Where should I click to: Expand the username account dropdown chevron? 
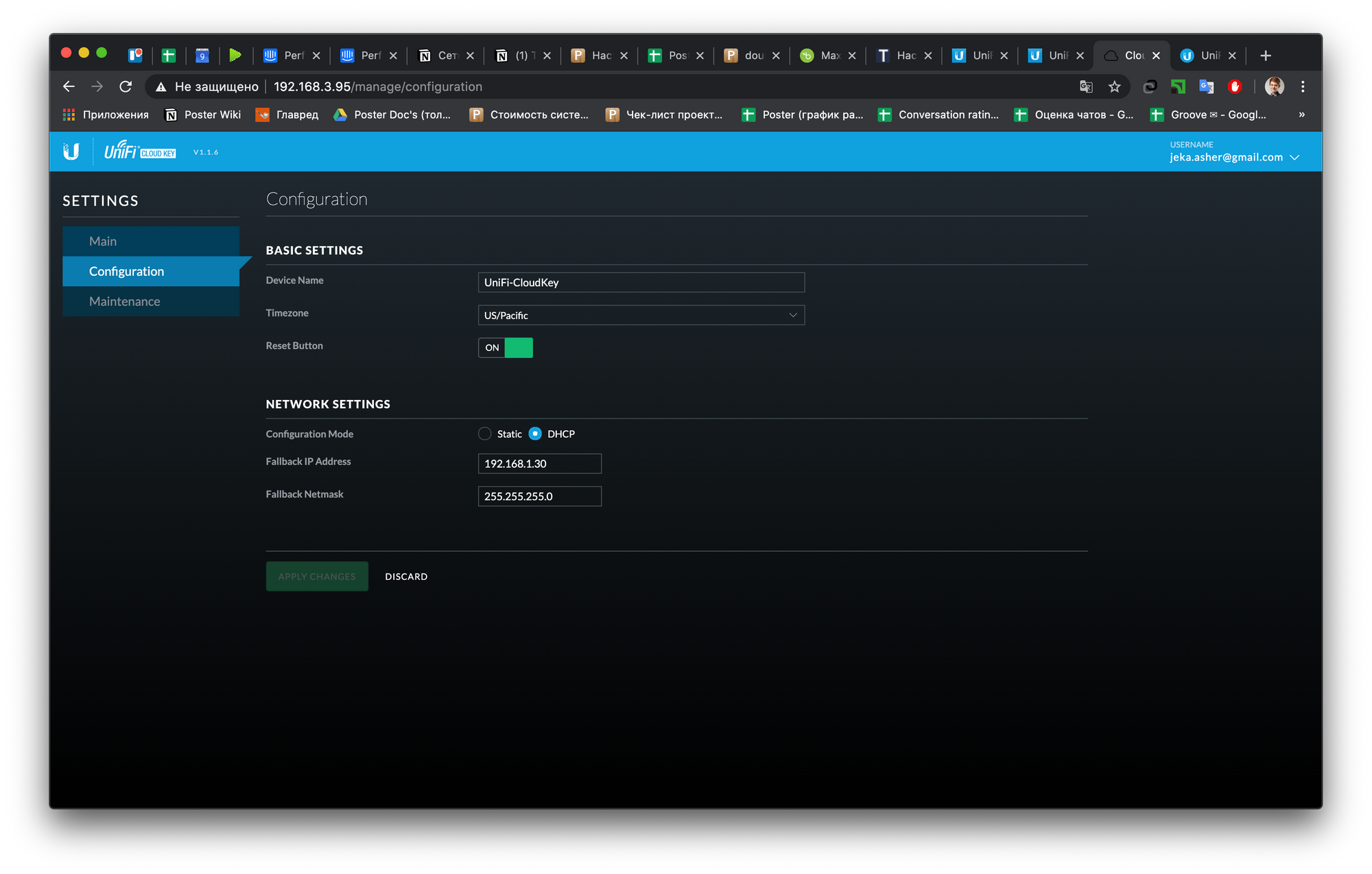[x=1294, y=158]
